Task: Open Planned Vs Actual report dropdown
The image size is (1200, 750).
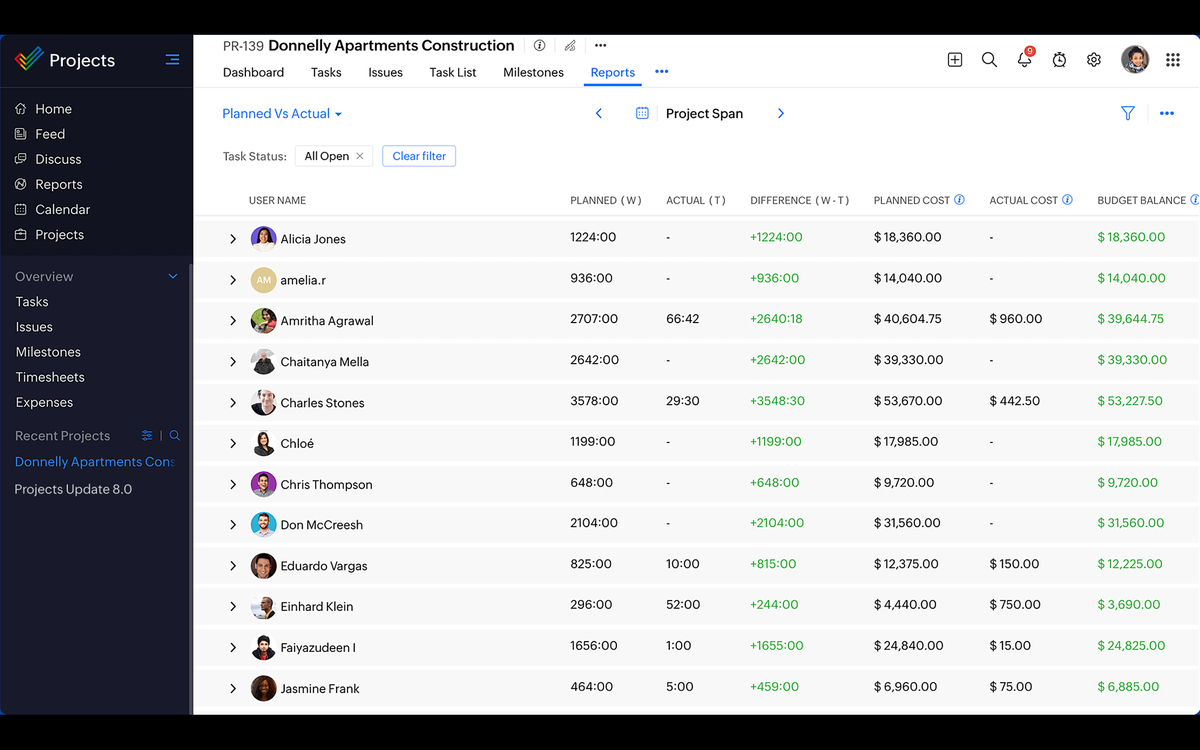Action: coord(282,114)
